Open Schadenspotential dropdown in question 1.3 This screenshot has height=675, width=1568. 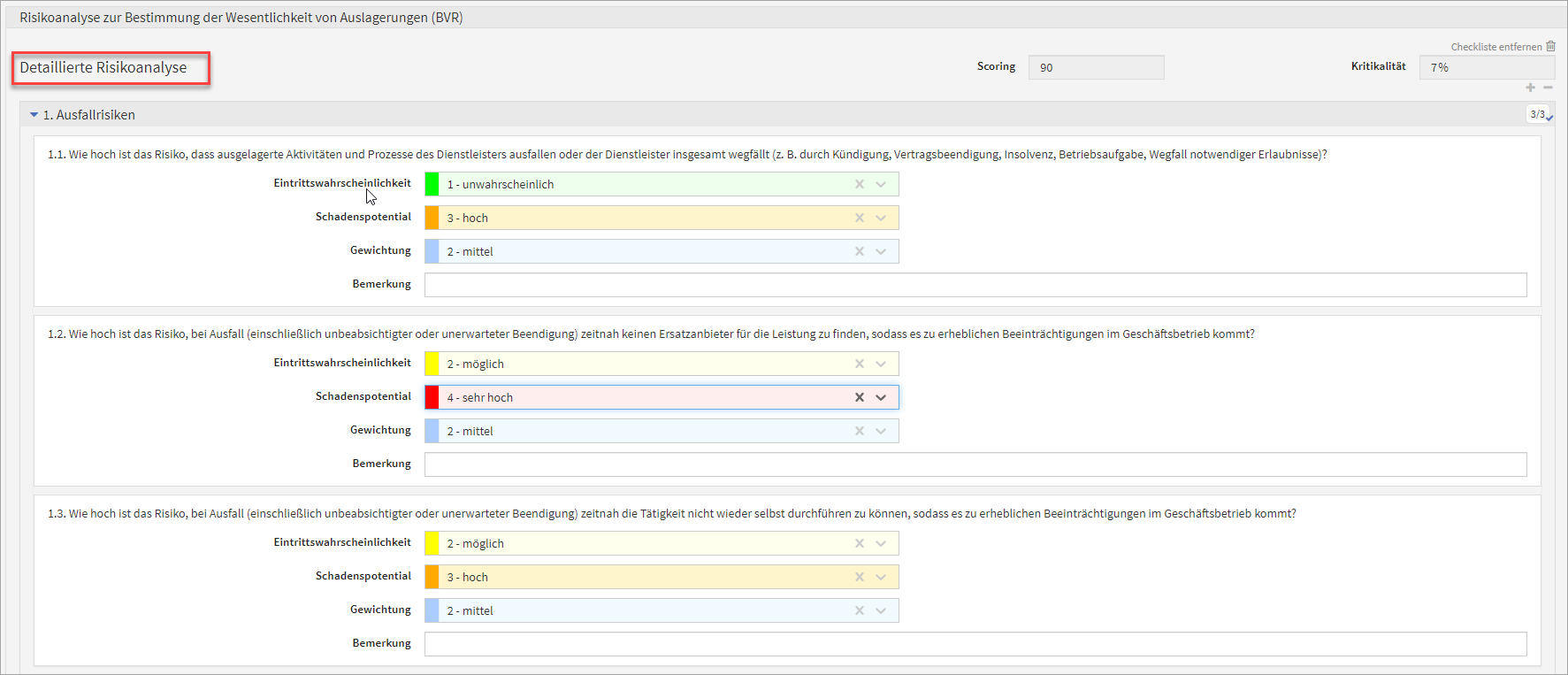(x=881, y=577)
